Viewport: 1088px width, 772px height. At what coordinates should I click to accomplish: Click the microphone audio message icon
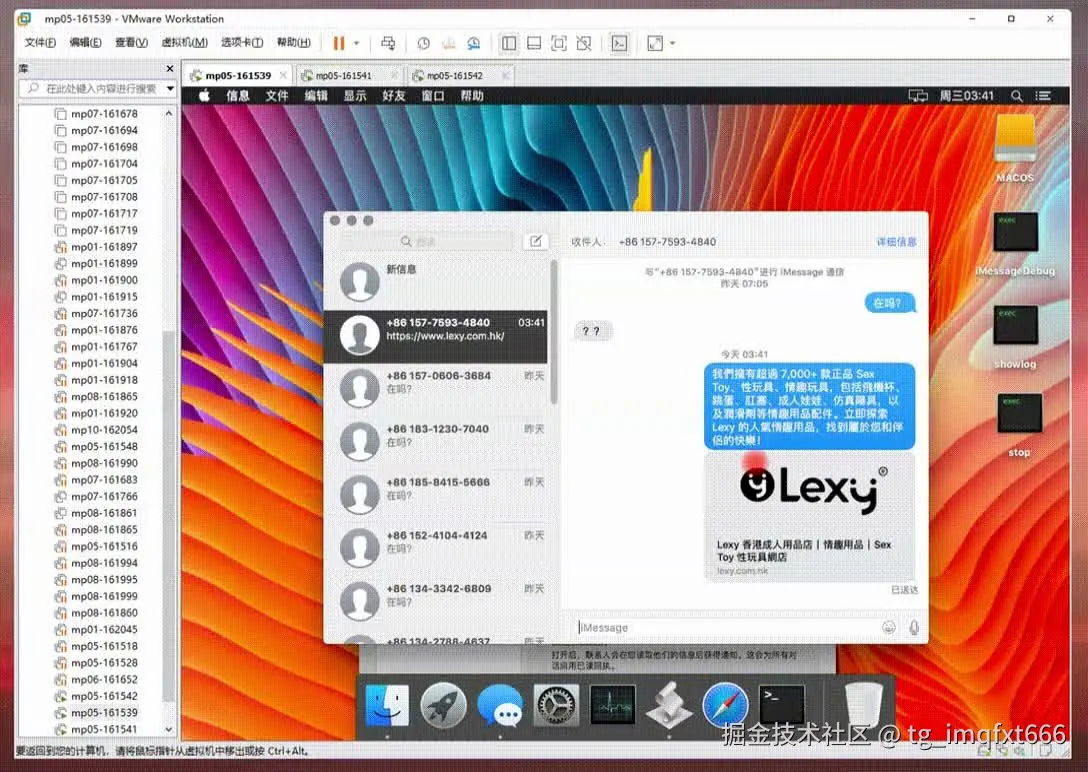[914, 627]
